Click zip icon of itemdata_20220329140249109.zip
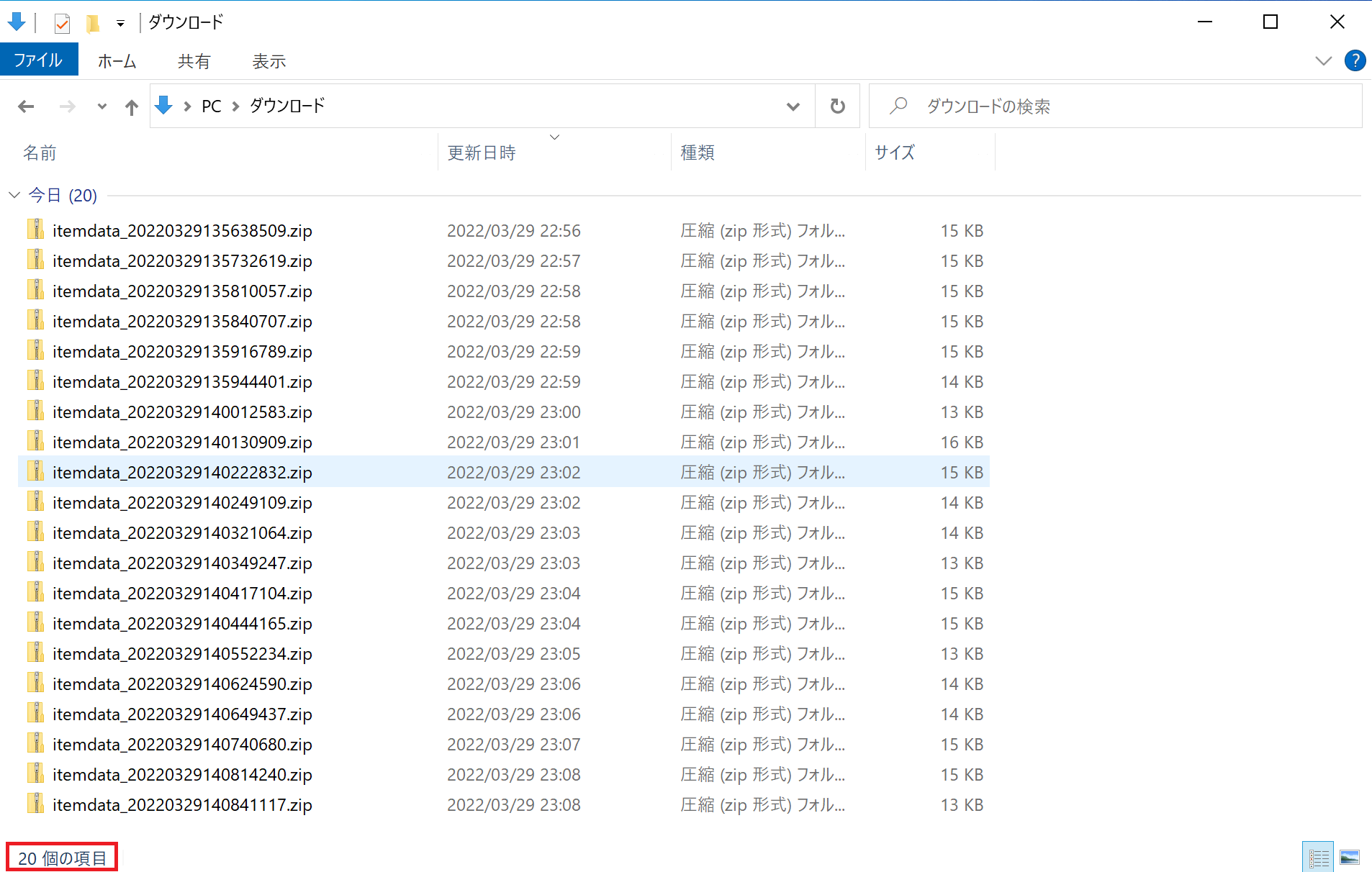 click(x=35, y=501)
